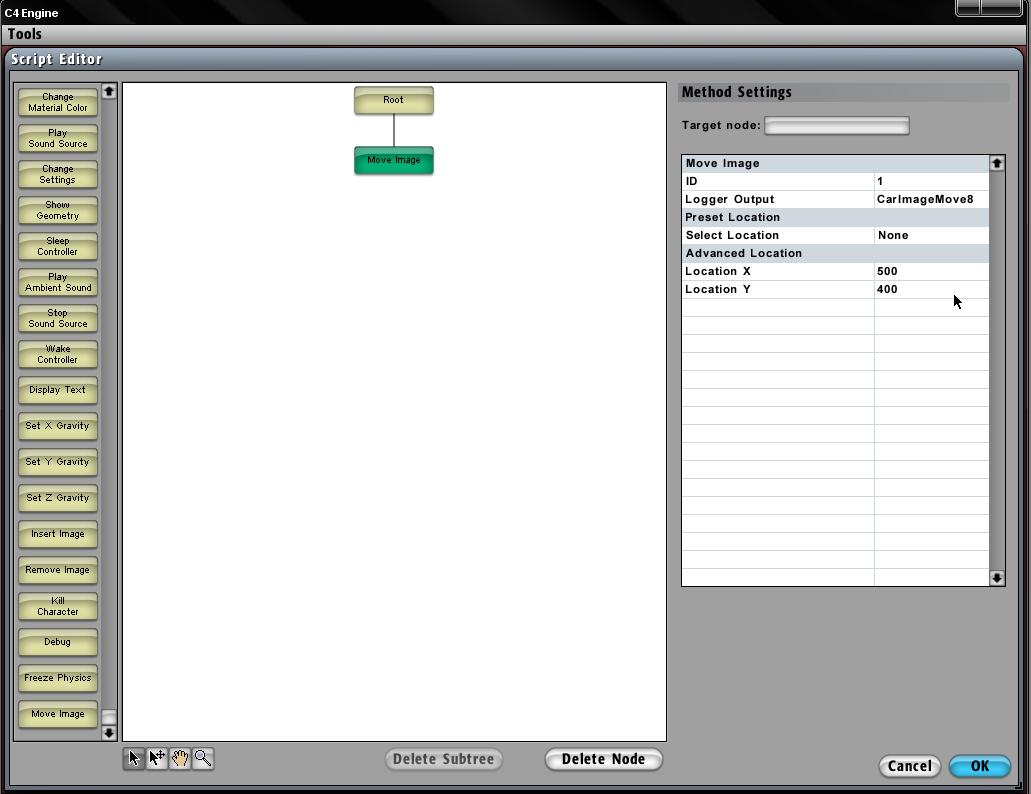Open the Tools menu
1031x794 pixels.
[x=25, y=34]
